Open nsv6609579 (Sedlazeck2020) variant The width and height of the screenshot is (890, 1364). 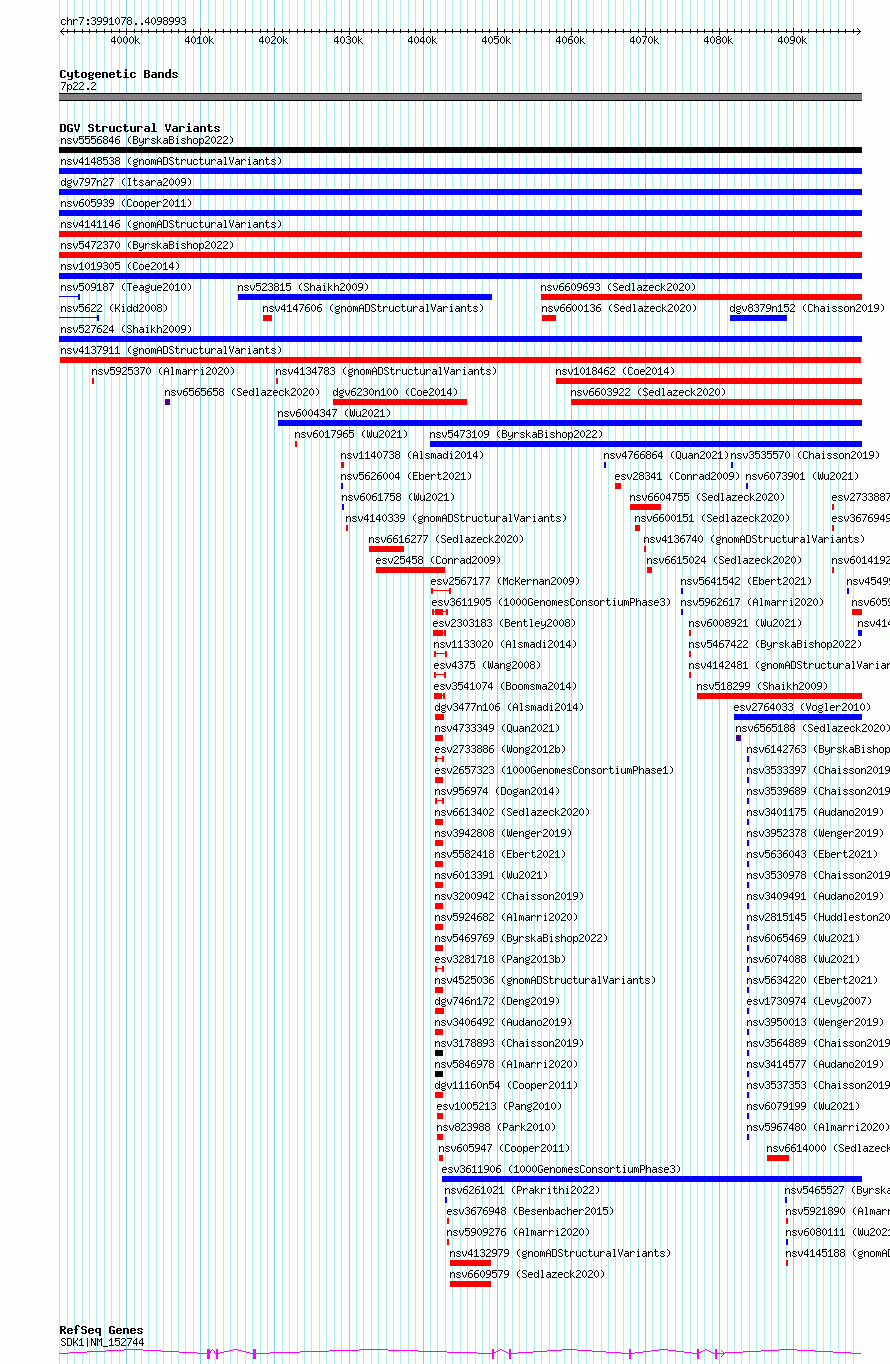pyautogui.click(x=528, y=1275)
